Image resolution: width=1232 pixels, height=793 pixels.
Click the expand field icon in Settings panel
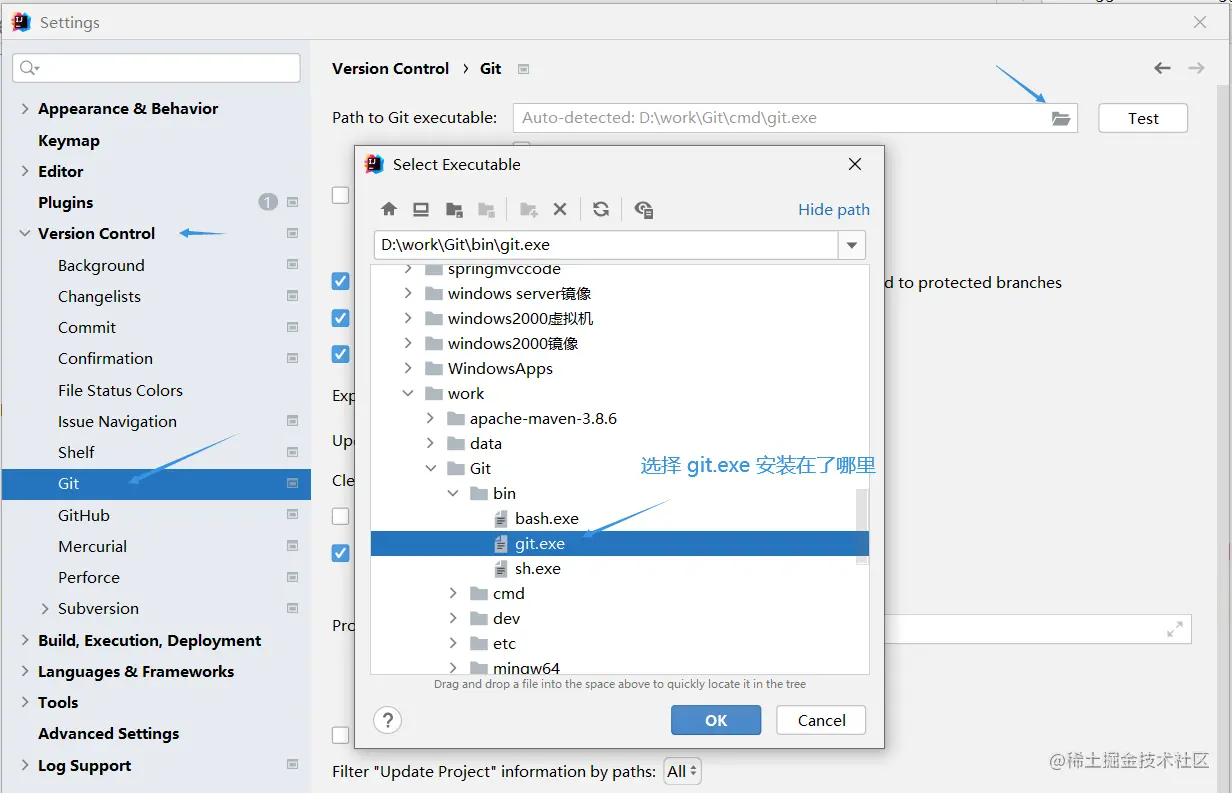point(1175,629)
